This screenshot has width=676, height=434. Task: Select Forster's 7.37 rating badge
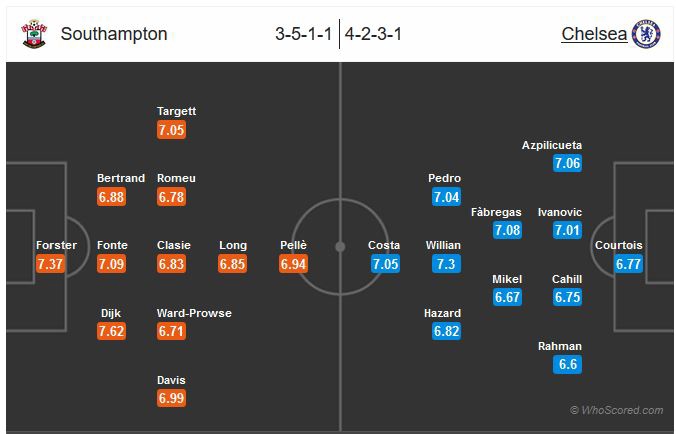click(x=50, y=264)
